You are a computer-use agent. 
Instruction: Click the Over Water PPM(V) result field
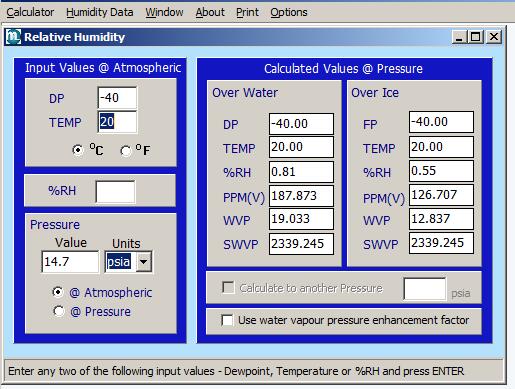click(x=301, y=196)
